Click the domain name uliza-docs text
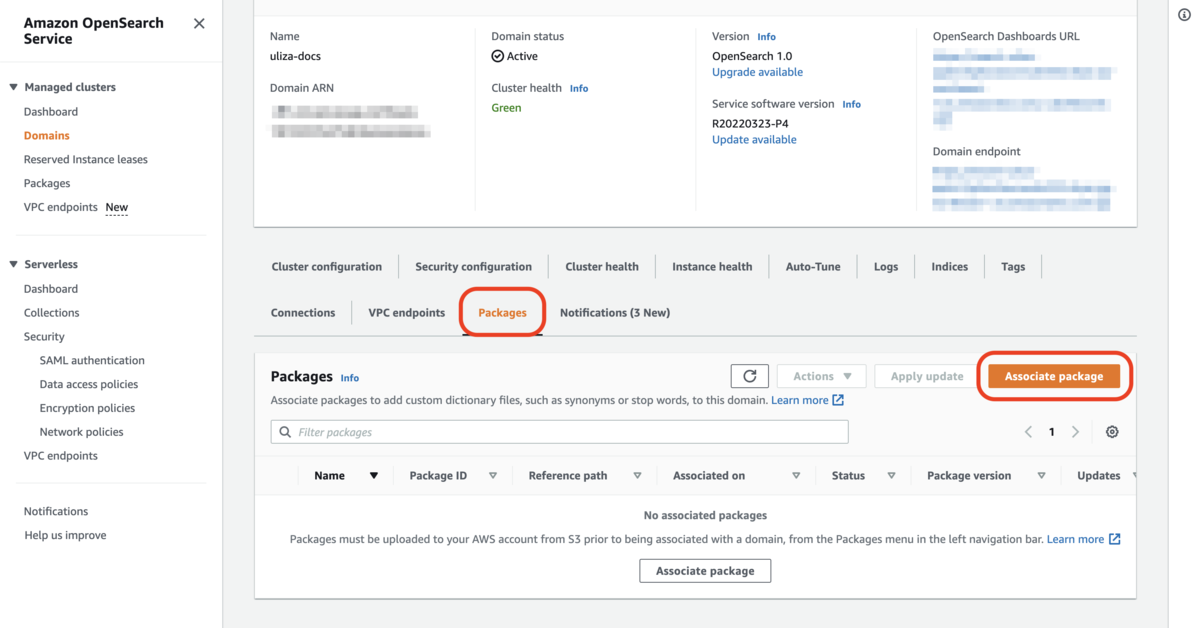This screenshot has height=628, width=1200. (295, 57)
